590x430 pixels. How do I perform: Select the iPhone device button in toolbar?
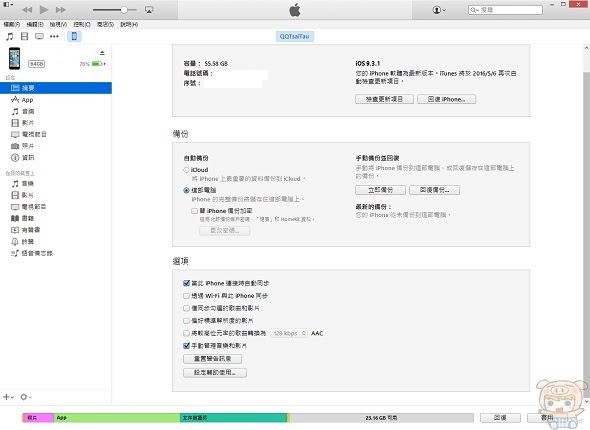click(74, 36)
